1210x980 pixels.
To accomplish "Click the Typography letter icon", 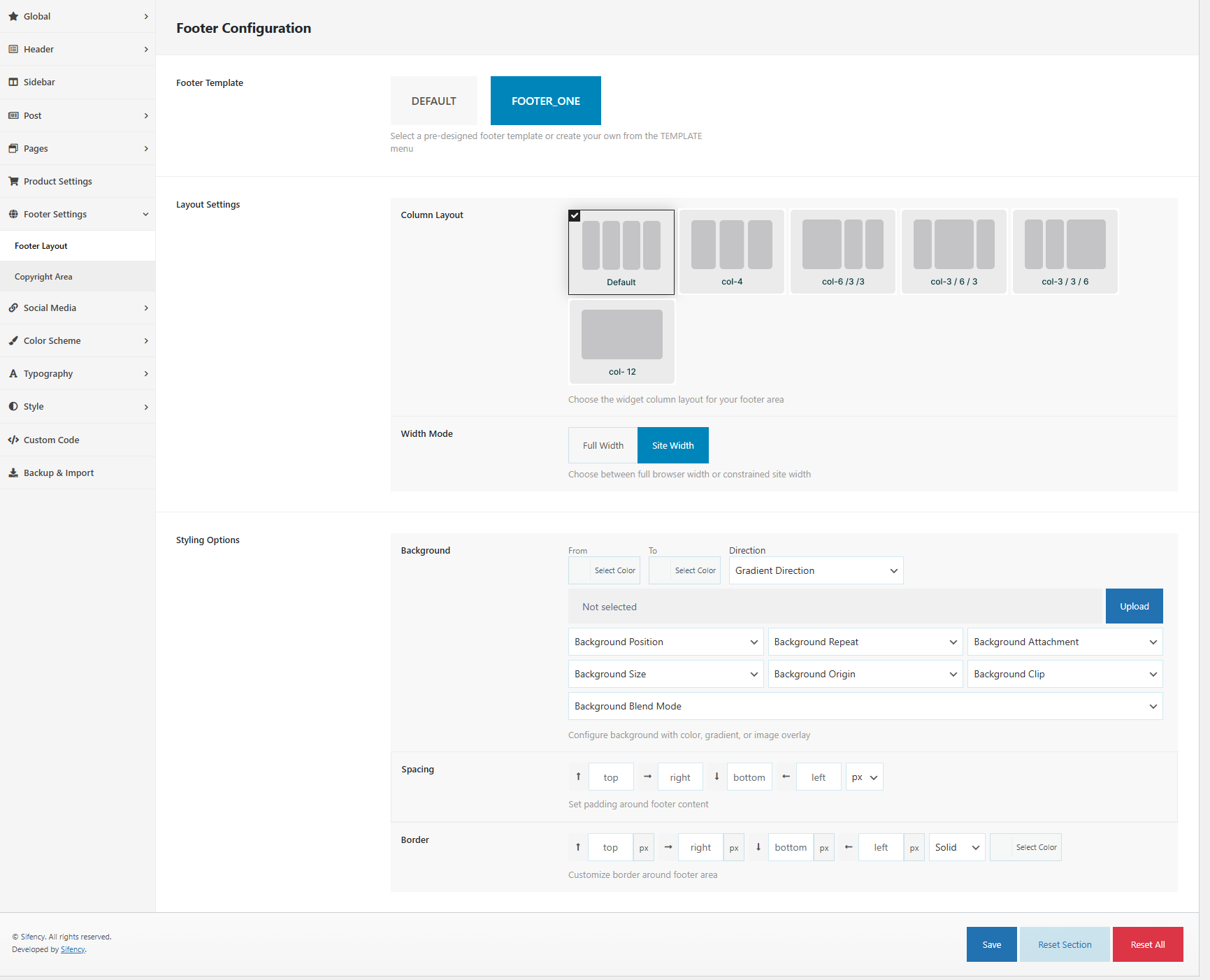I will point(13,373).
